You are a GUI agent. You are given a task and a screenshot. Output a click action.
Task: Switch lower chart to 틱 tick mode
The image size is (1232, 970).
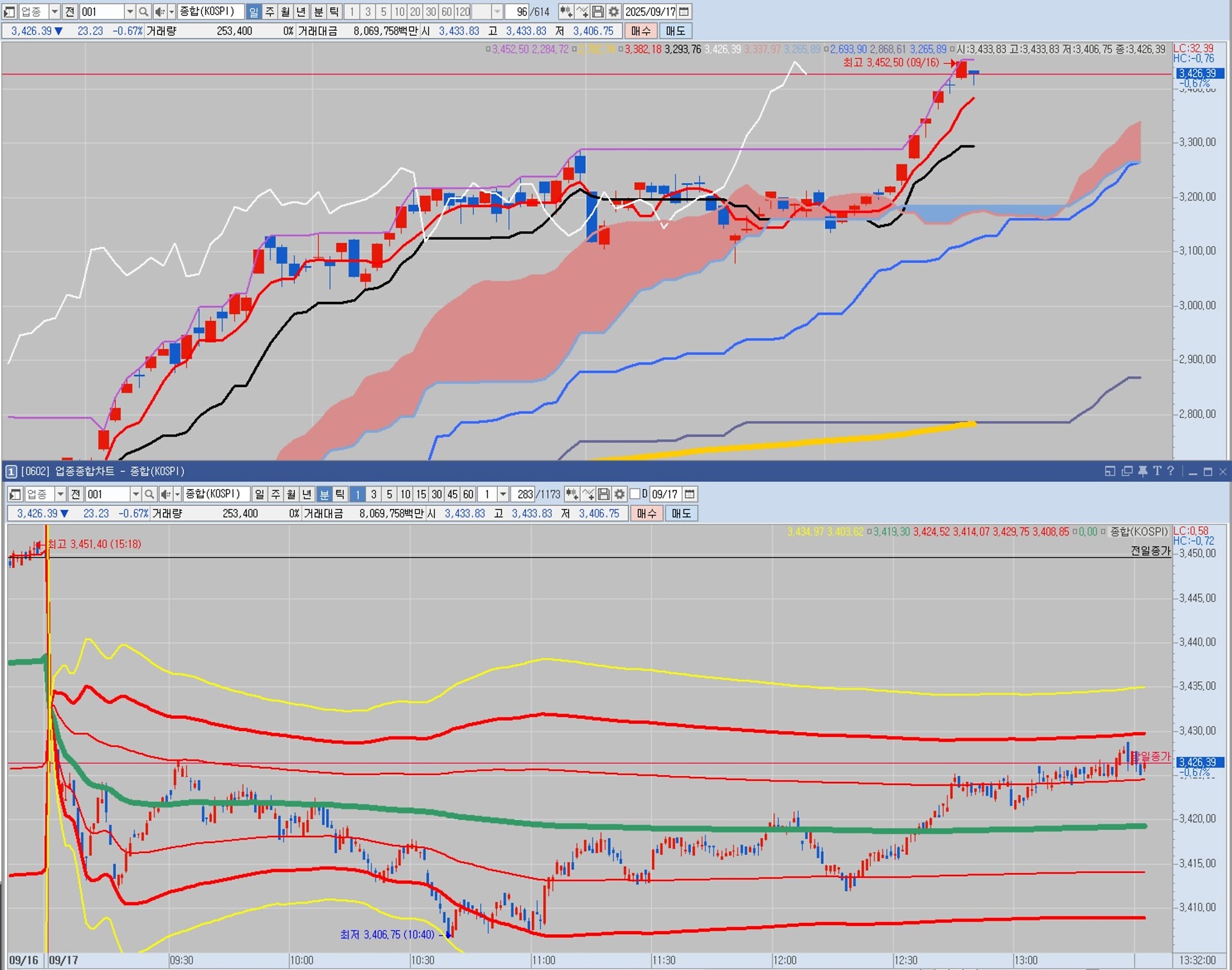[x=340, y=494]
